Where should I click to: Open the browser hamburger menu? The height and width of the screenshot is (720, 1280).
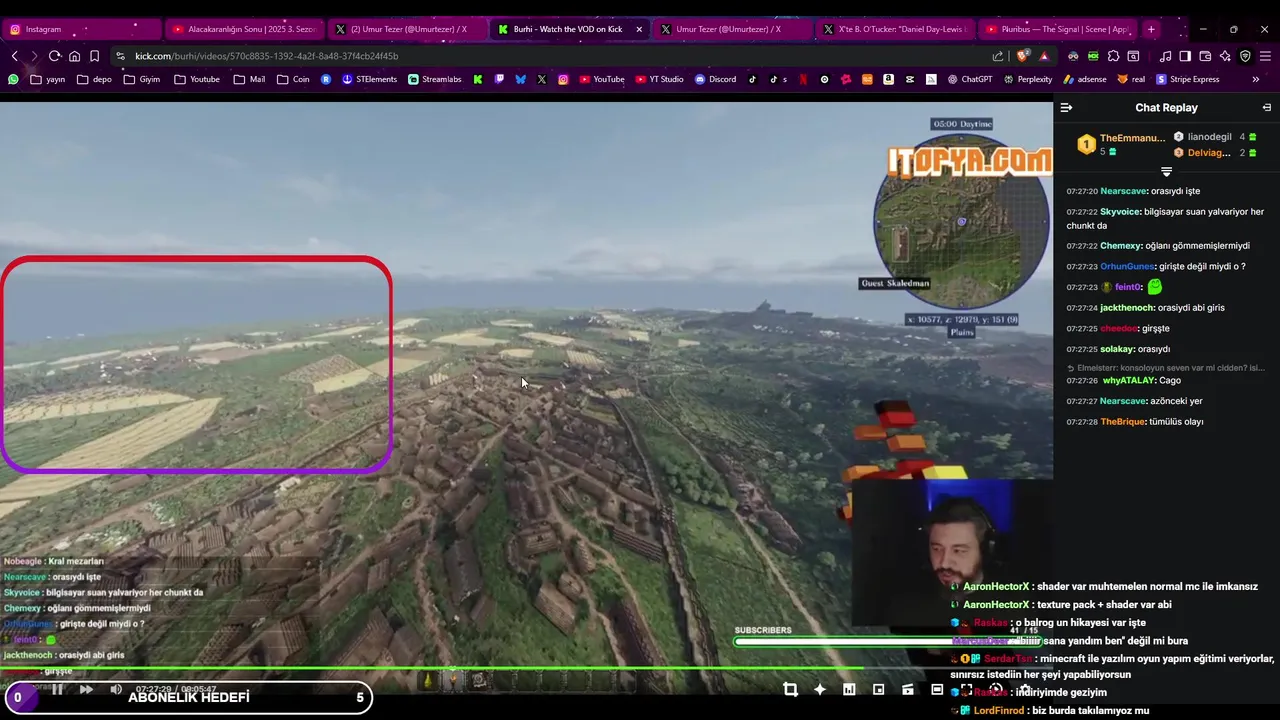1265,56
